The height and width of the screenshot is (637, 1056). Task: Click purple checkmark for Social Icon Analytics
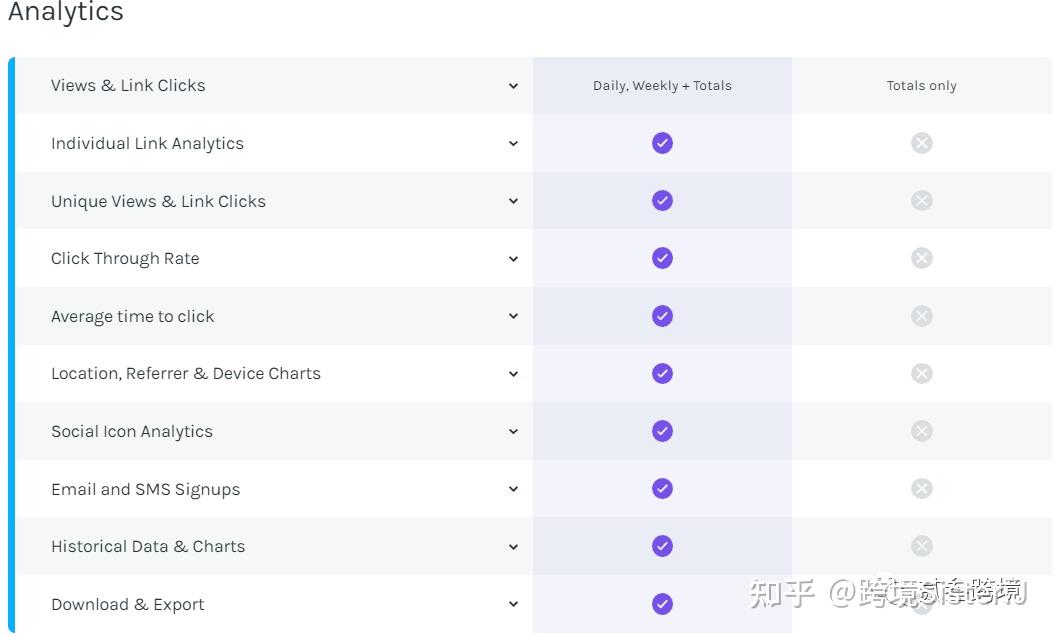662,431
